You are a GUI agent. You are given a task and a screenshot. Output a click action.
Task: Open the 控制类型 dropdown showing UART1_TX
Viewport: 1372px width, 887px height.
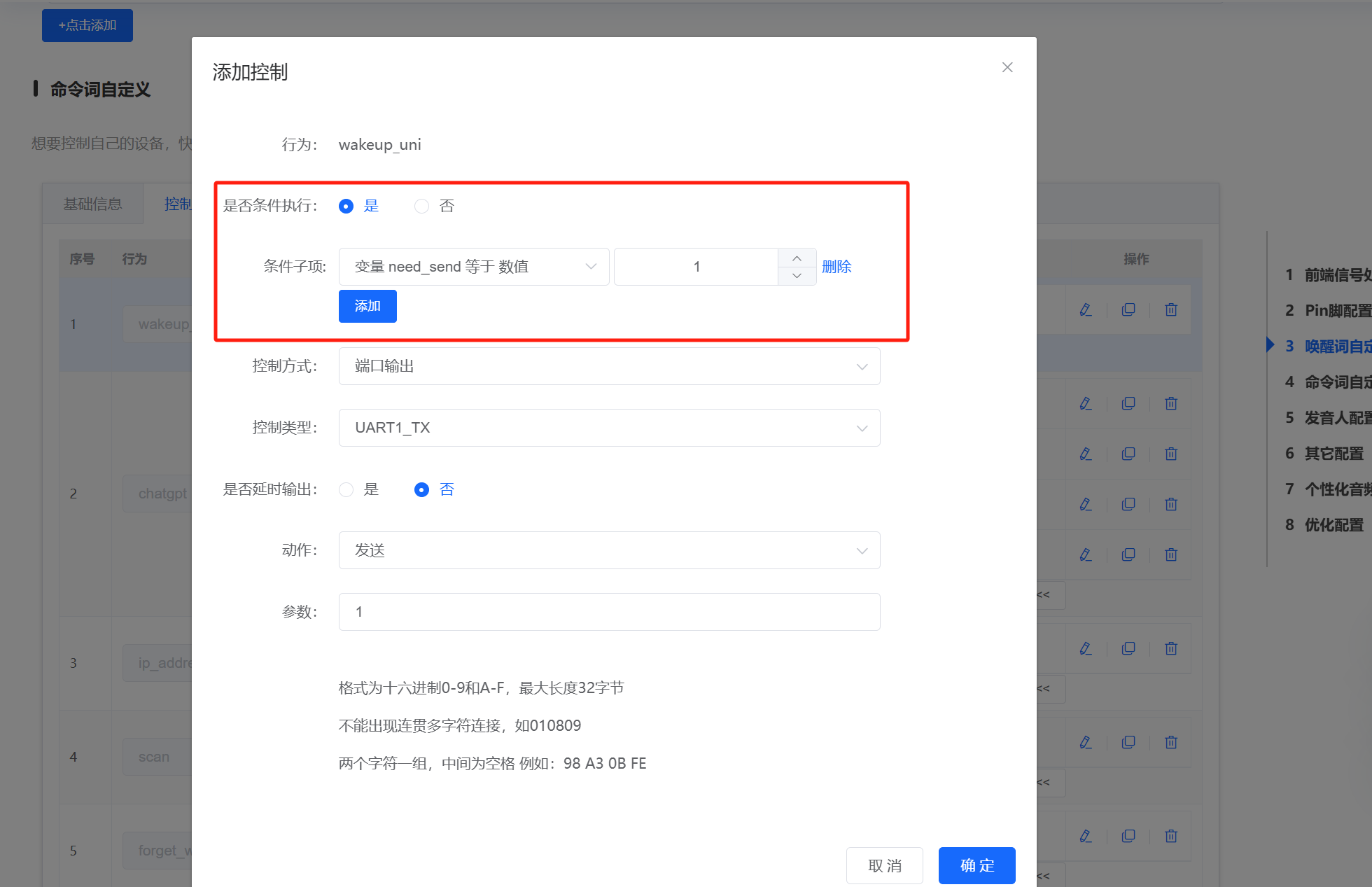click(609, 428)
